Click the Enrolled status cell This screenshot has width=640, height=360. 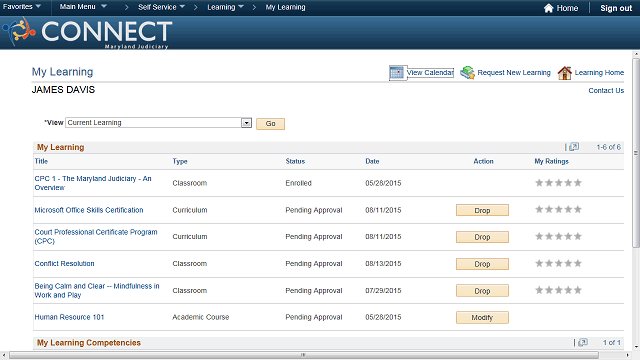coord(298,183)
